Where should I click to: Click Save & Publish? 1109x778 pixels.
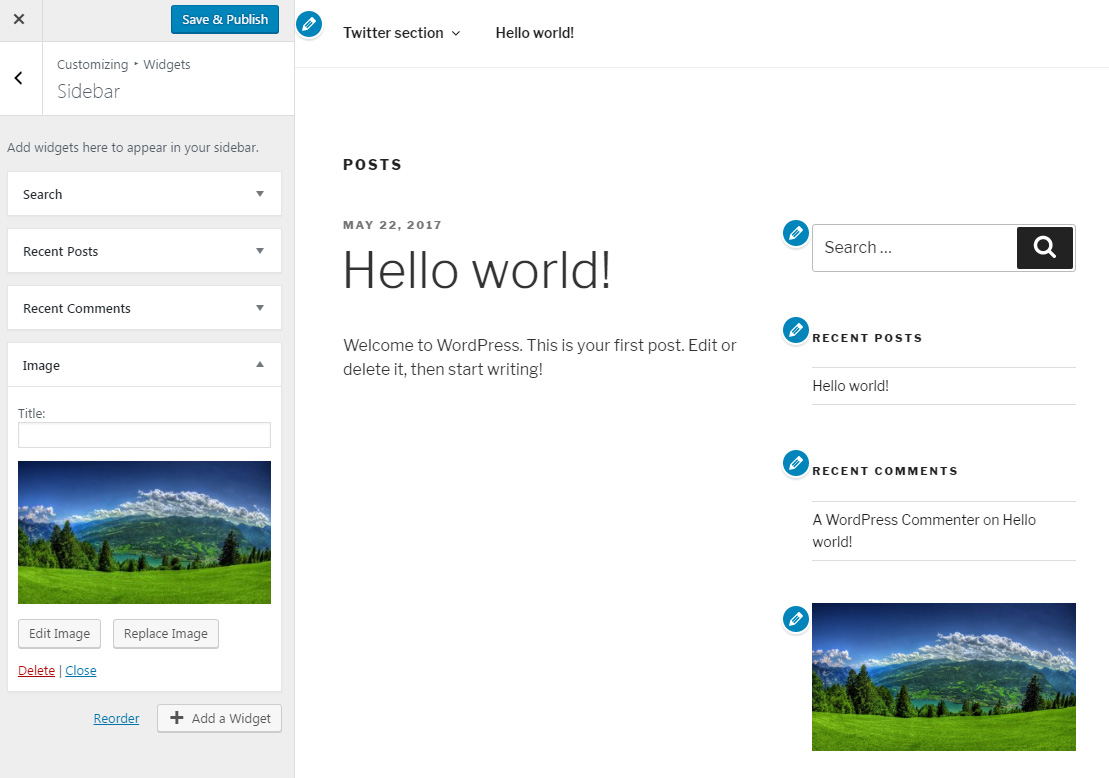[224, 19]
